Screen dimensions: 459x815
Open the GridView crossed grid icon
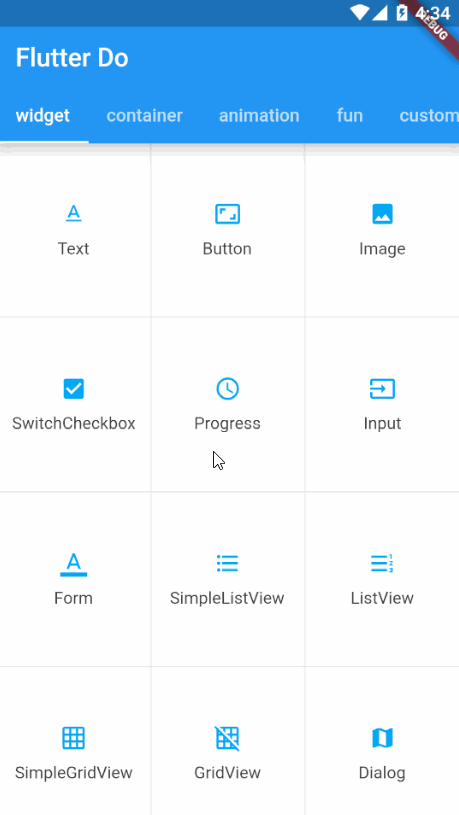(x=227, y=738)
